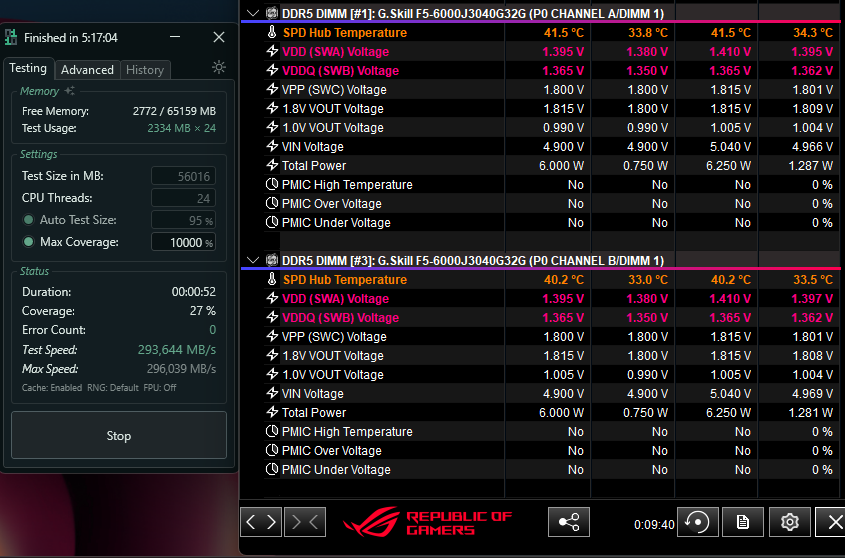Switch to the Advanced tab
The image size is (845, 558).
(87, 70)
